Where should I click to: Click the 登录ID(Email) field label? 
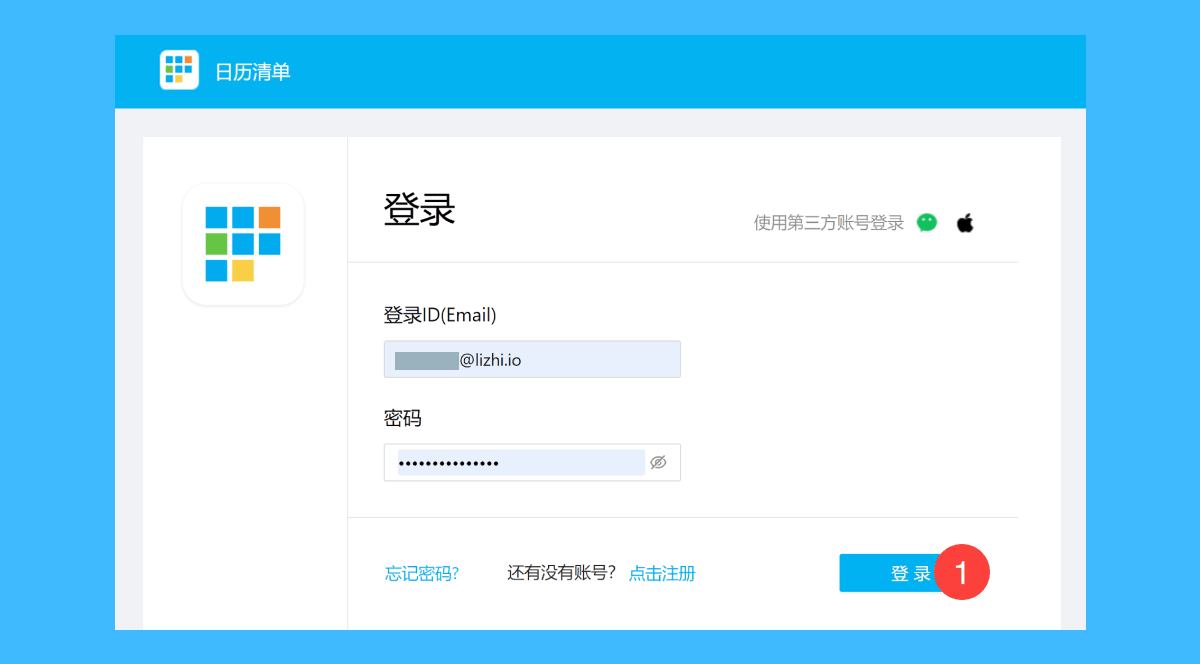click(440, 315)
